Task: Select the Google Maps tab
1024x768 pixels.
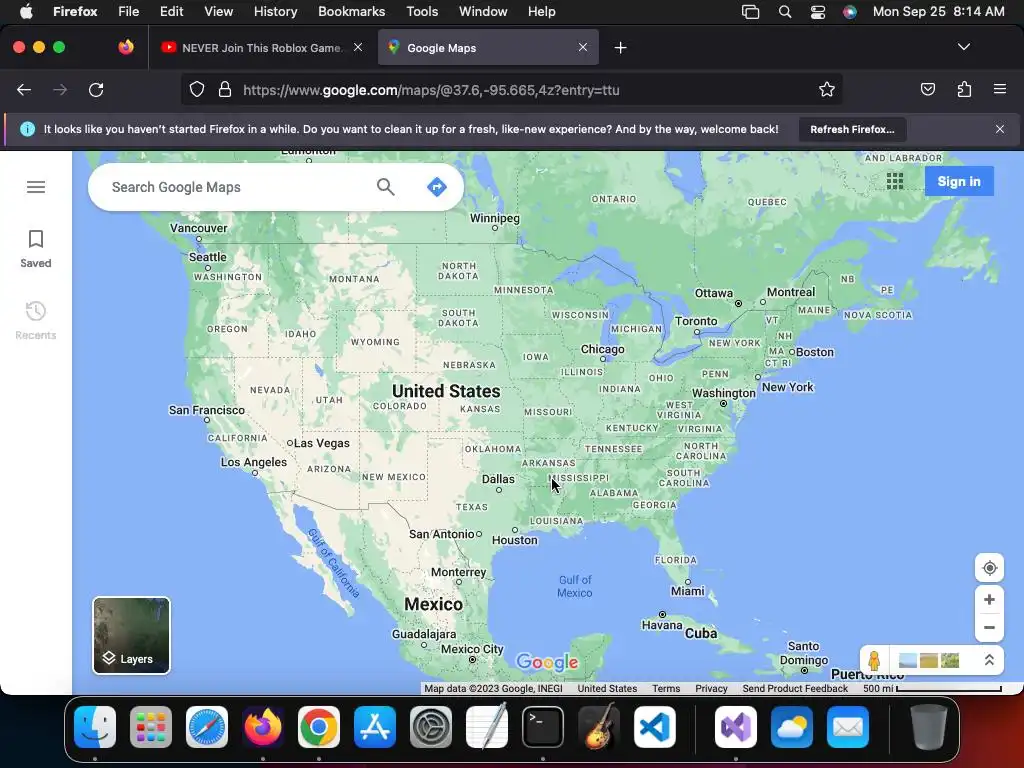Action: (x=488, y=48)
